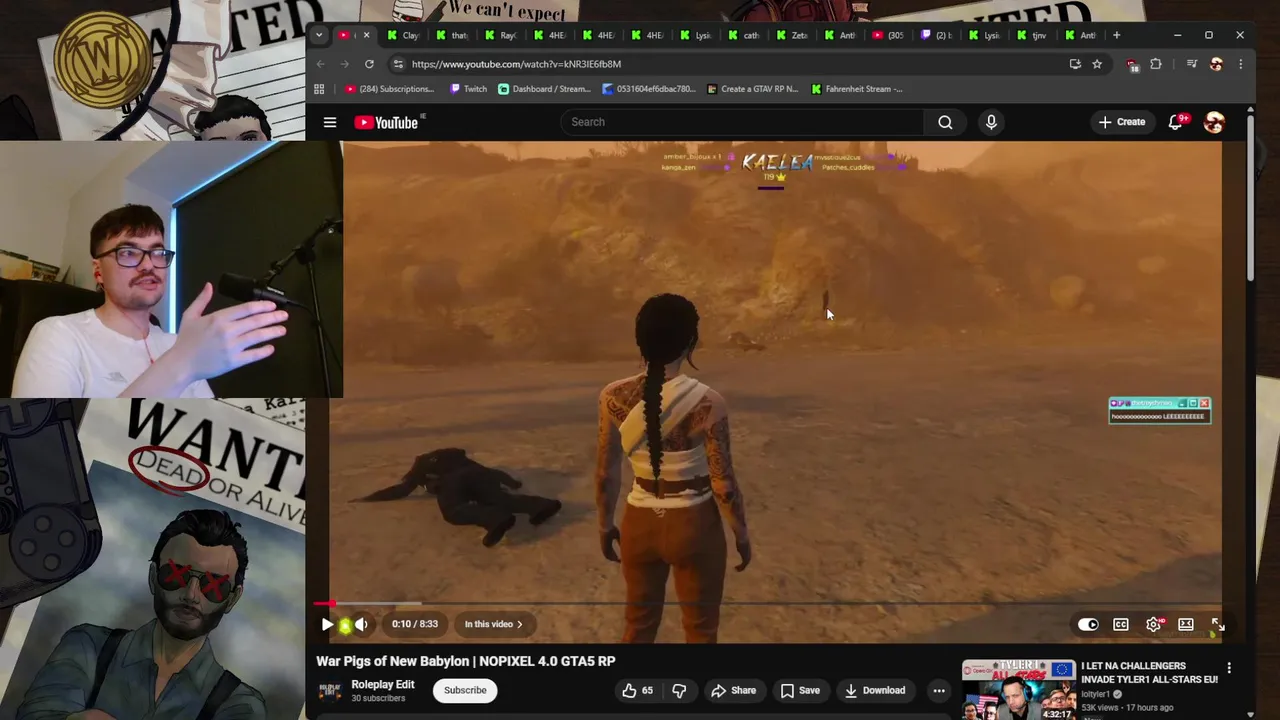1280x720 pixels.
Task: Enter full screen mode
Action: (1218, 624)
